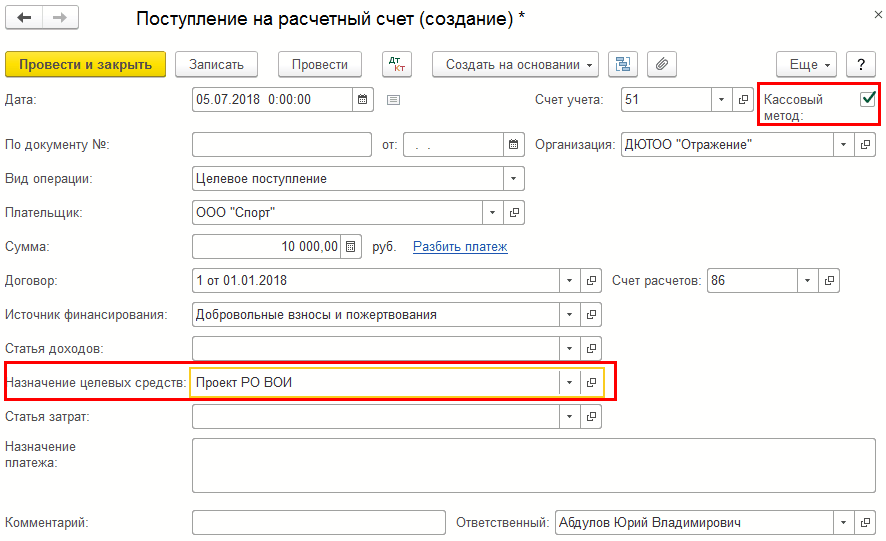
Task: Go back with the left arrow button
Action: 24,18
